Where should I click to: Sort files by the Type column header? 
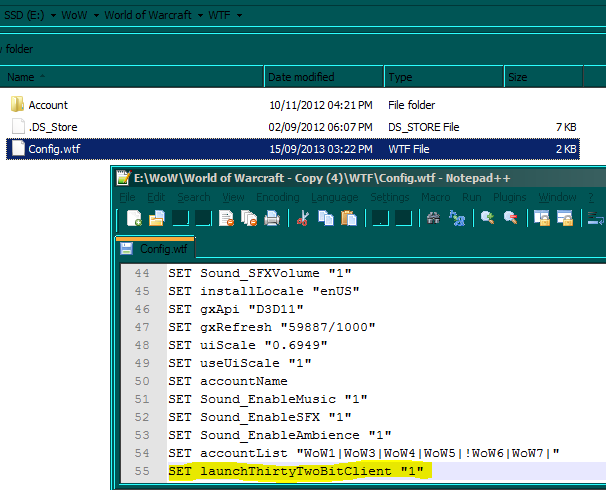click(x=444, y=77)
